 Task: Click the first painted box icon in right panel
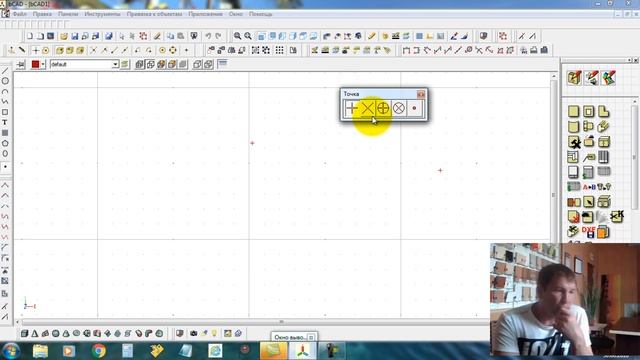tap(574, 78)
